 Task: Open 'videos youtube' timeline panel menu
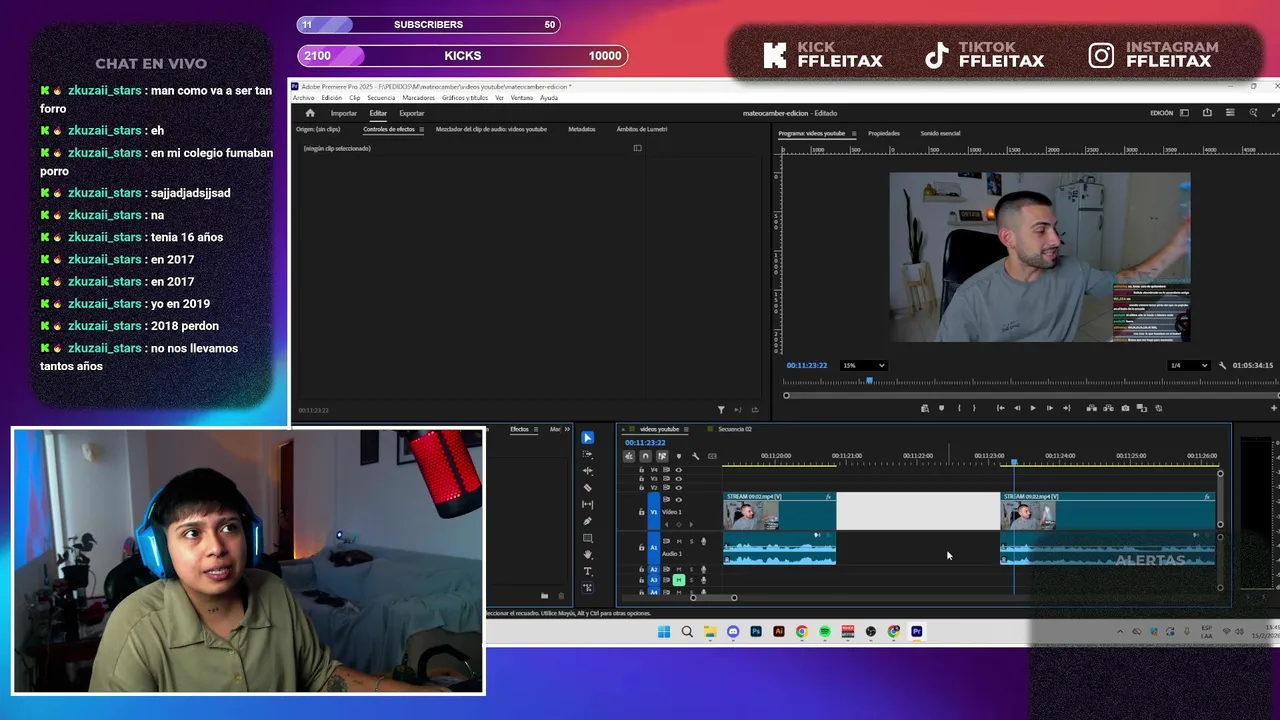(x=688, y=430)
